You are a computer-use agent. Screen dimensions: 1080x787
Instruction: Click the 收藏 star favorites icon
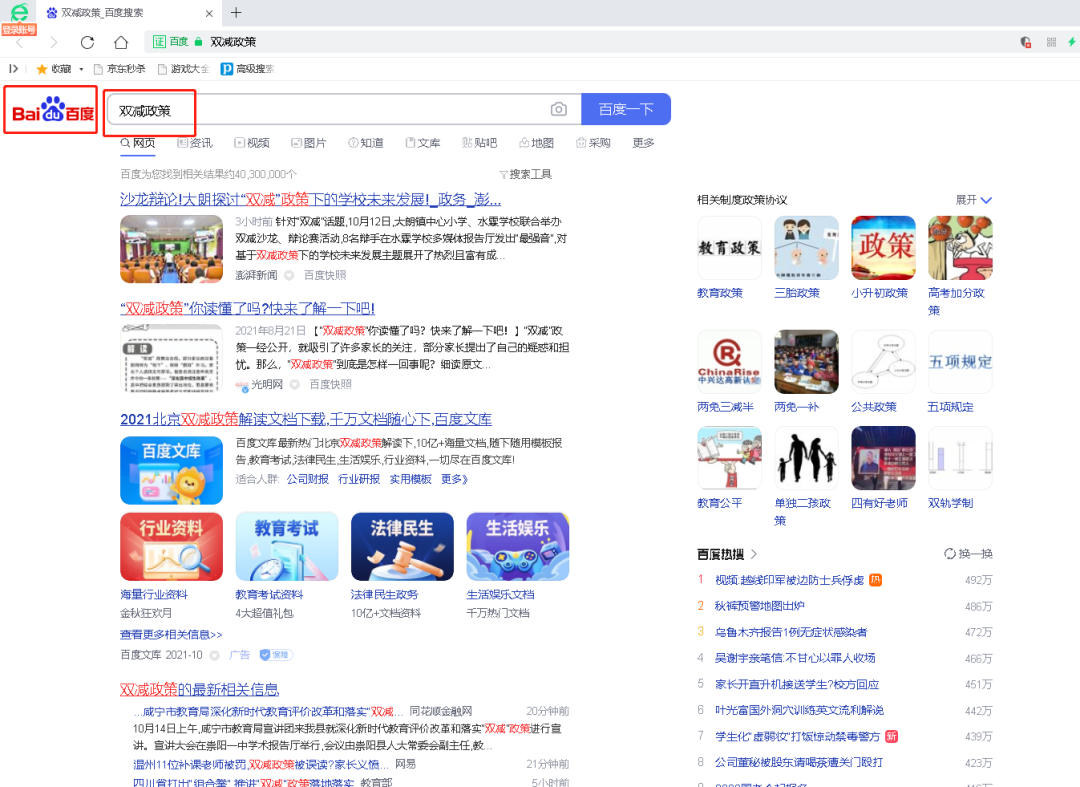[x=42, y=69]
